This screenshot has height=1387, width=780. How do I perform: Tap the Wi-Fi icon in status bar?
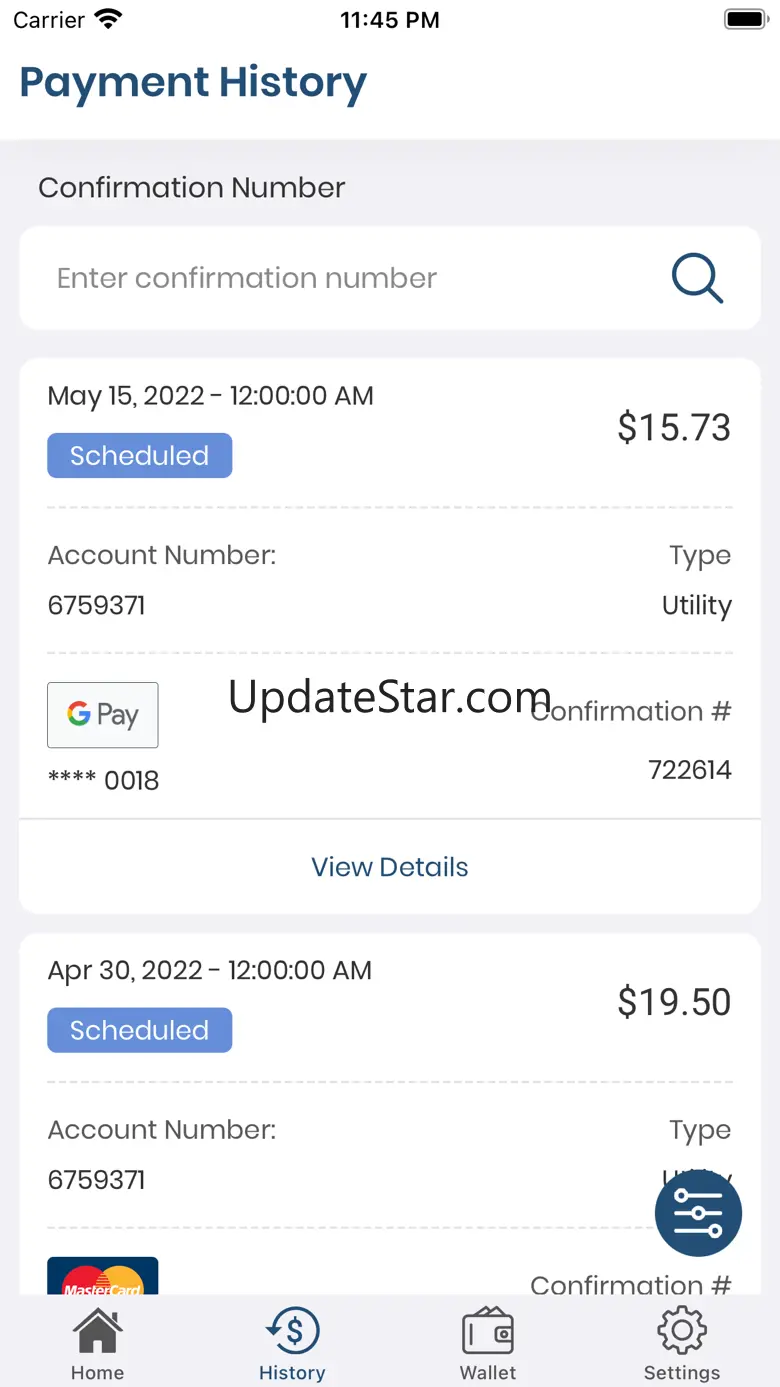point(107,19)
